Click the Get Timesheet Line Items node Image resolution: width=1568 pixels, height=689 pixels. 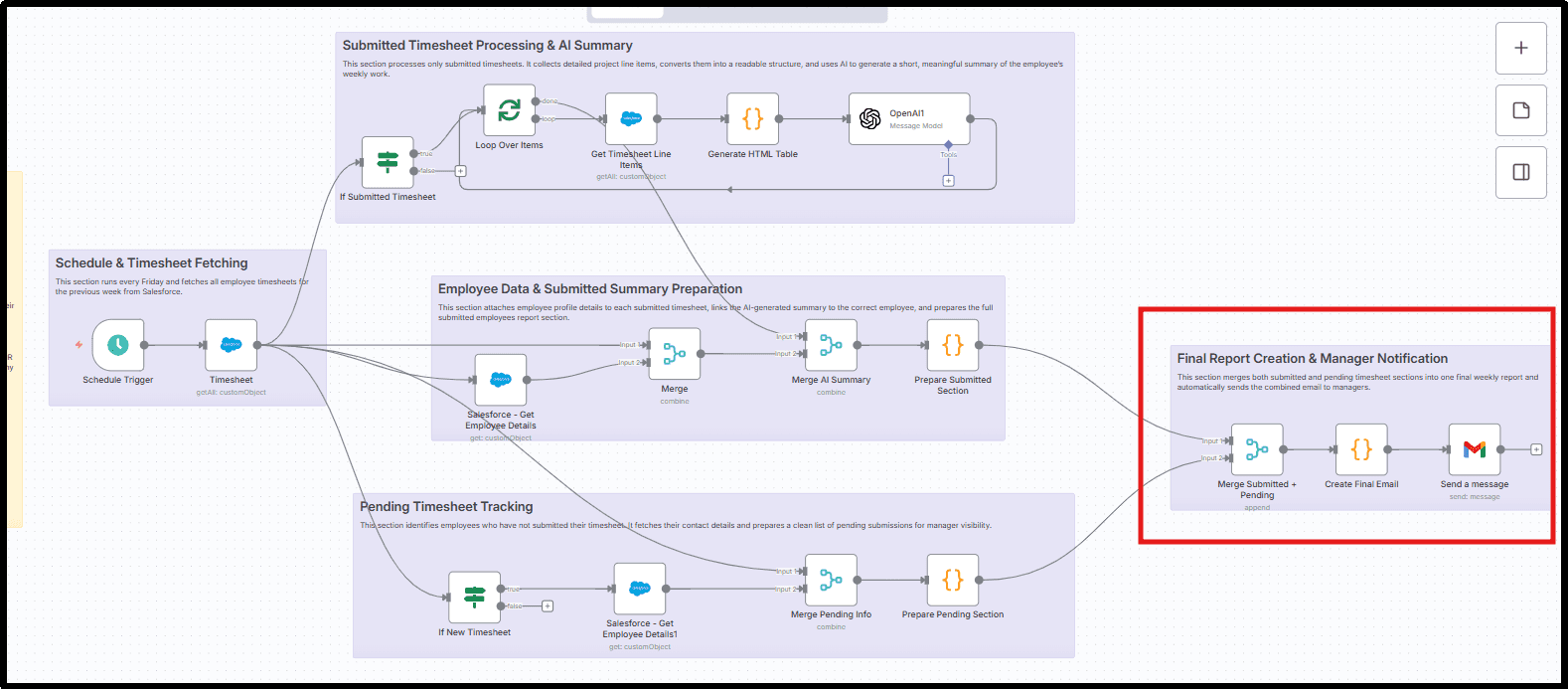[x=631, y=119]
